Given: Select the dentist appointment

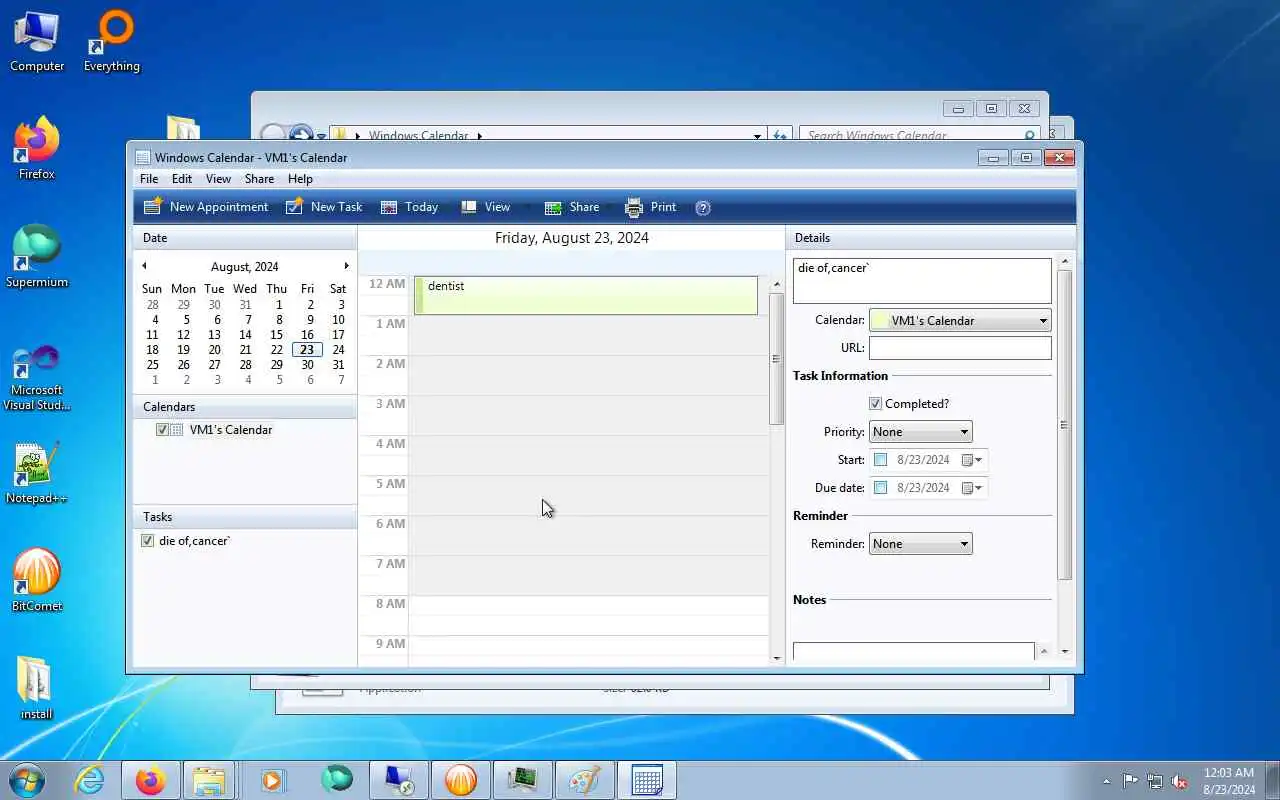Looking at the screenshot, I should coord(586,295).
